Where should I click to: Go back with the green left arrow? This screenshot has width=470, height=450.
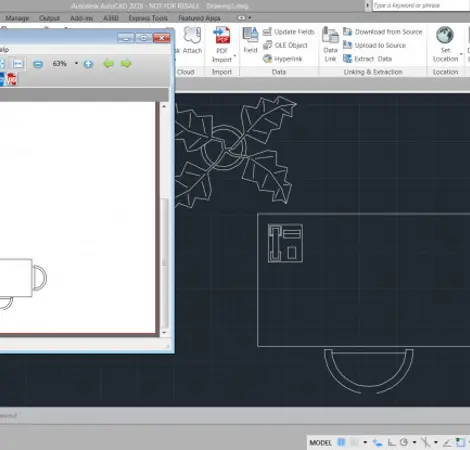109,63
